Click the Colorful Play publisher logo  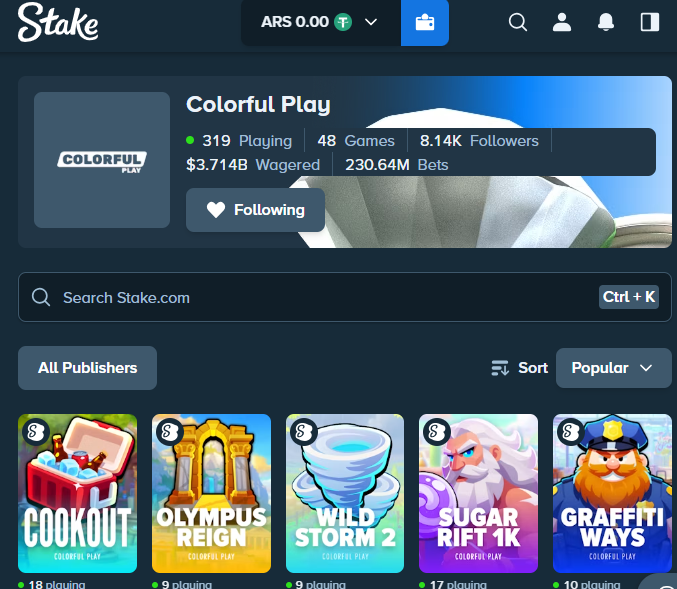pos(102,160)
